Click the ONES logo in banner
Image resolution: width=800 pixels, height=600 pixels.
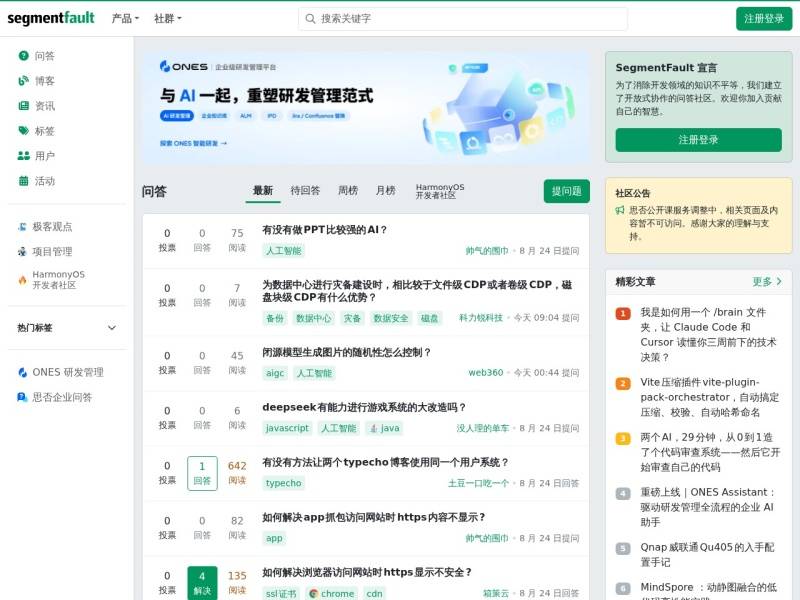click(184, 66)
